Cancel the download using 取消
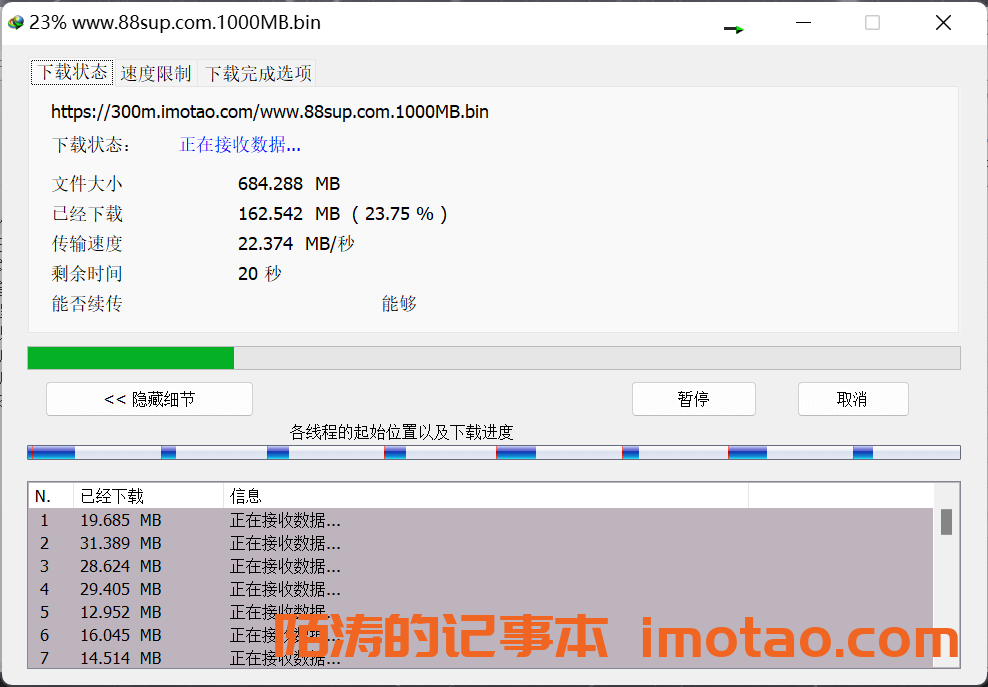This screenshot has width=988, height=687. point(852,399)
